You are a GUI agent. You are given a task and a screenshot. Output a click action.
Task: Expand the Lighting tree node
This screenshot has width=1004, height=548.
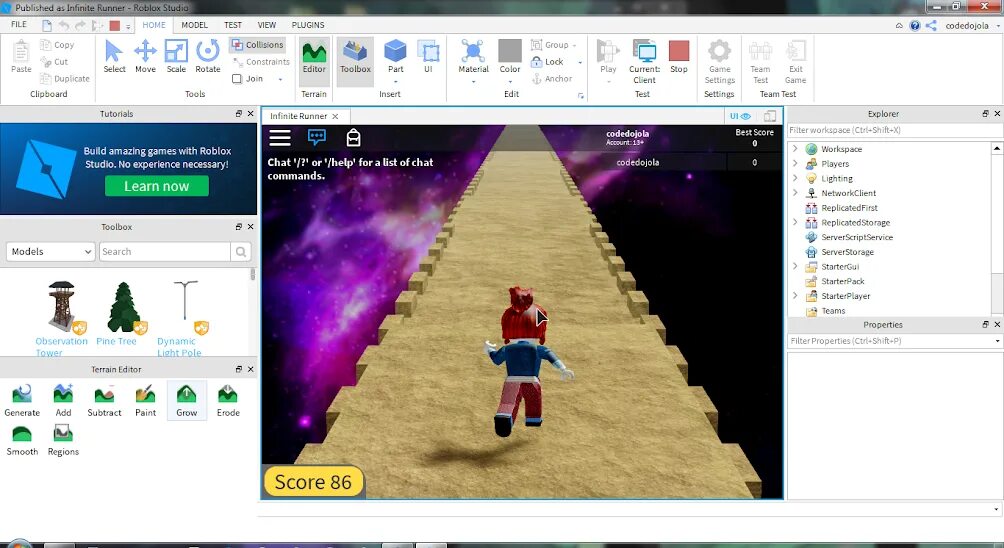795,178
